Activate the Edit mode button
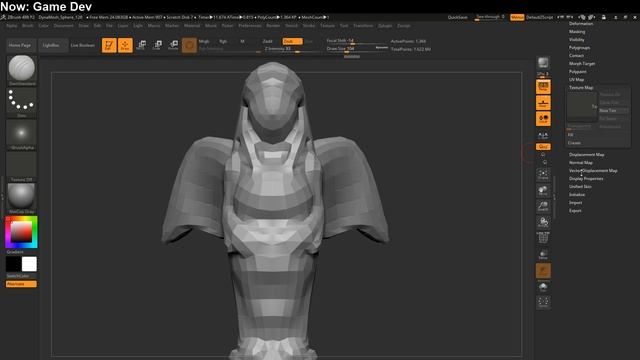 tap(109, 45)
